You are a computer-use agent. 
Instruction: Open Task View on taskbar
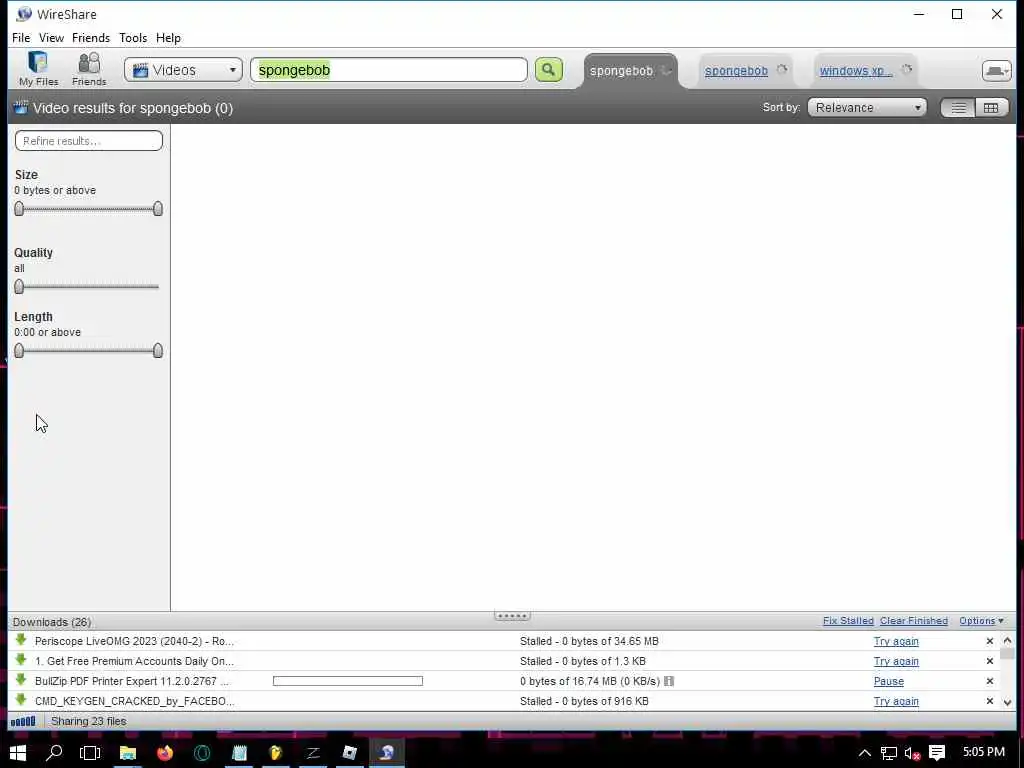point(90,753)
